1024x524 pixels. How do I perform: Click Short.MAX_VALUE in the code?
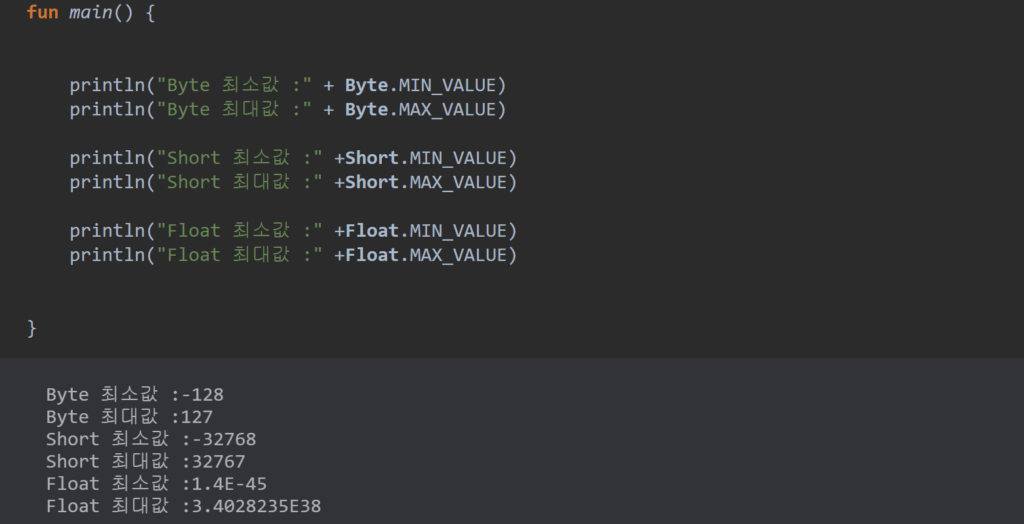click(430, 182)
